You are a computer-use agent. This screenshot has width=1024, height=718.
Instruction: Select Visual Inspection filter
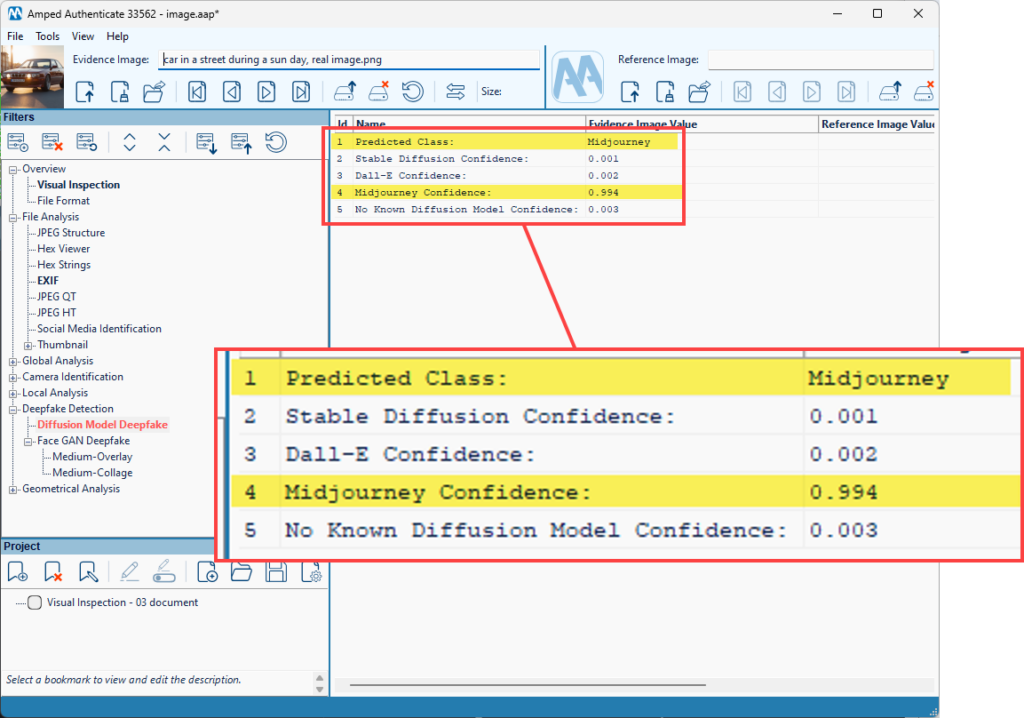coord(78,185)
